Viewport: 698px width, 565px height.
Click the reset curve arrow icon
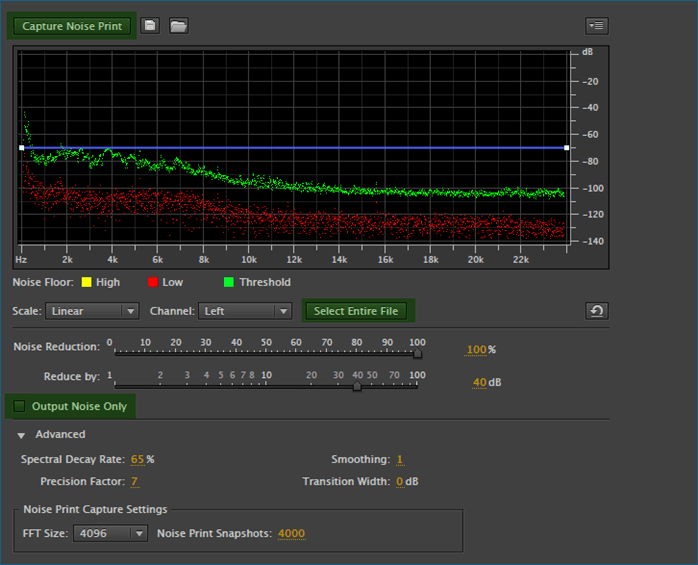(597, 311)
